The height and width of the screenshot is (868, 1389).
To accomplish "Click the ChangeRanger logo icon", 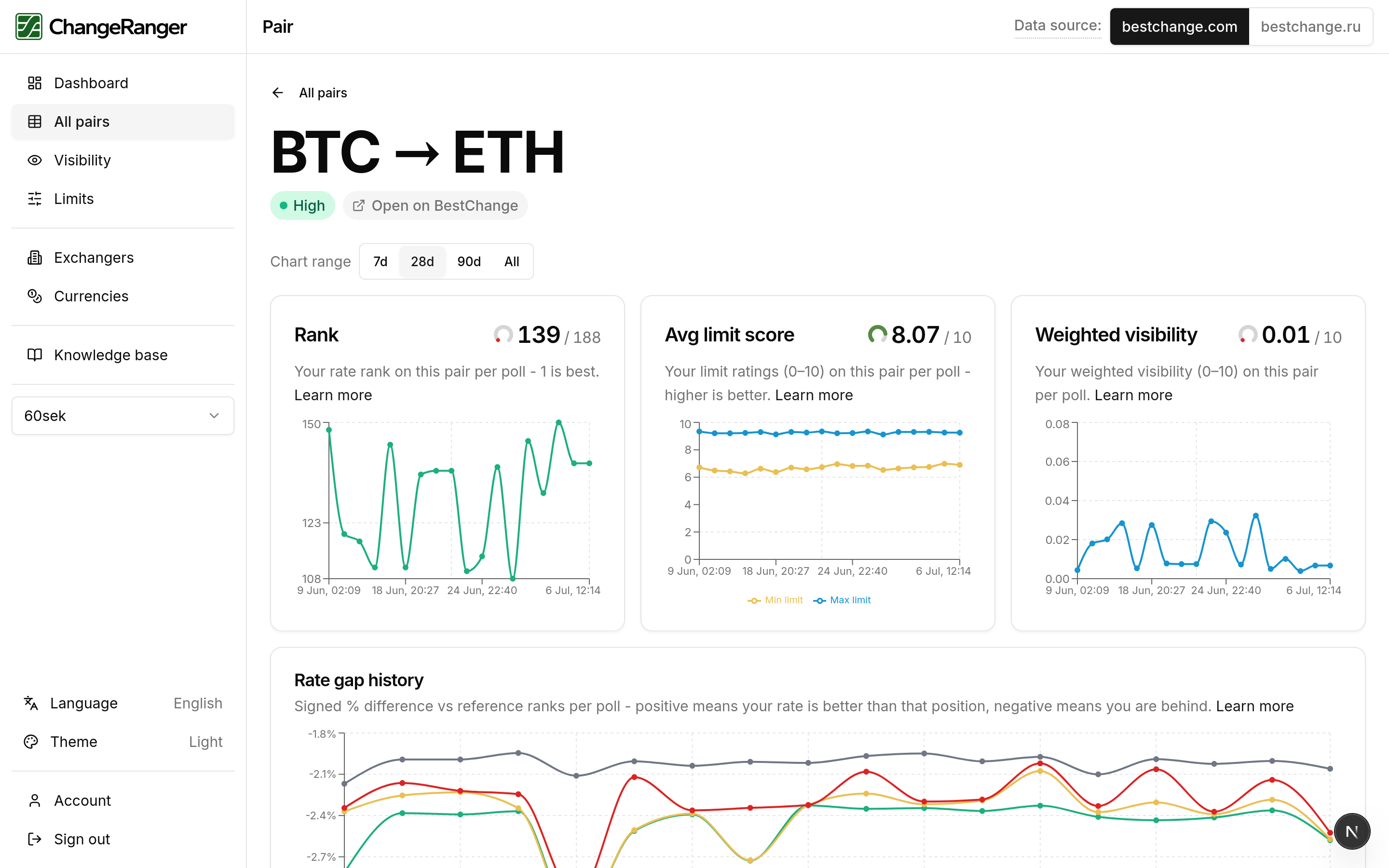I will pos(29,27).
